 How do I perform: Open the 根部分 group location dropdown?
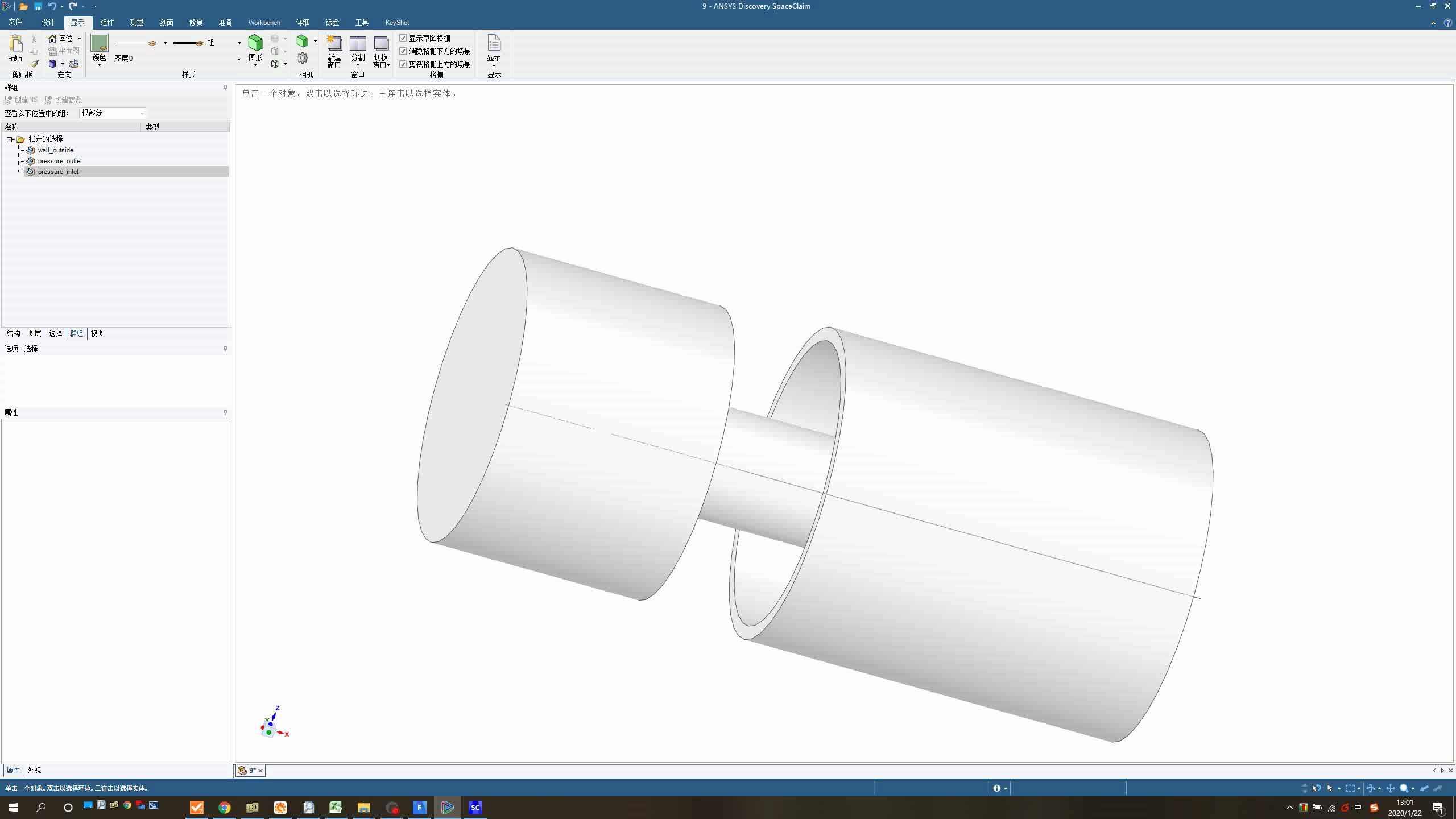pyautogui.click(x=142, y=113)
